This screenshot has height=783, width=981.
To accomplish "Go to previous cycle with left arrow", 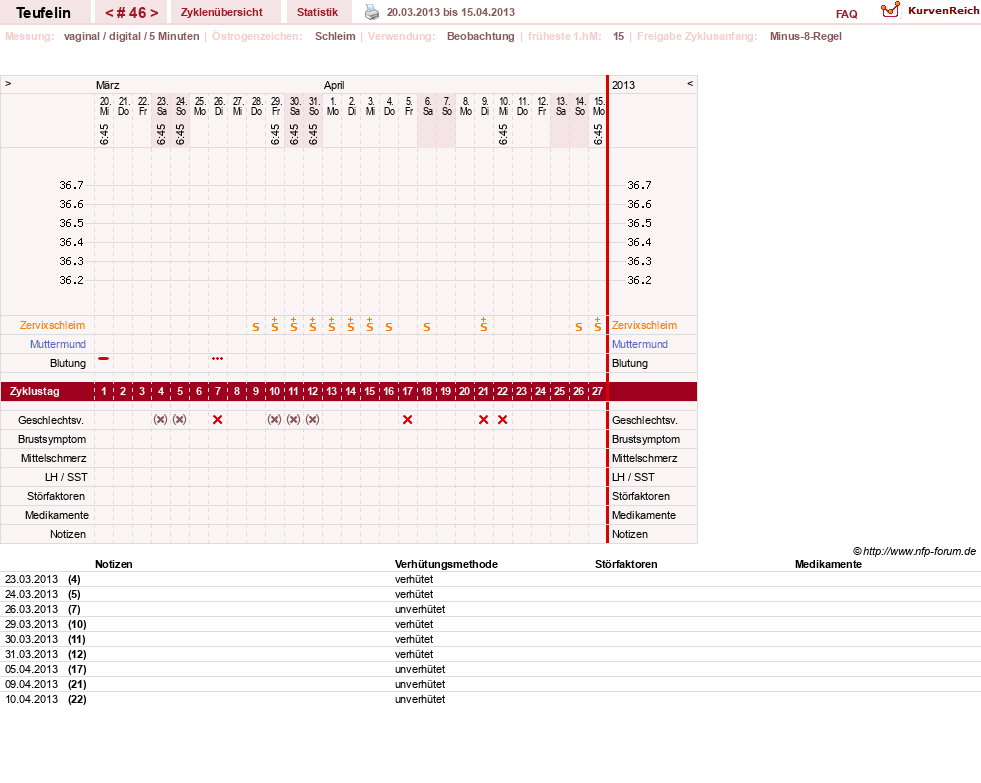I will (109, 13).
